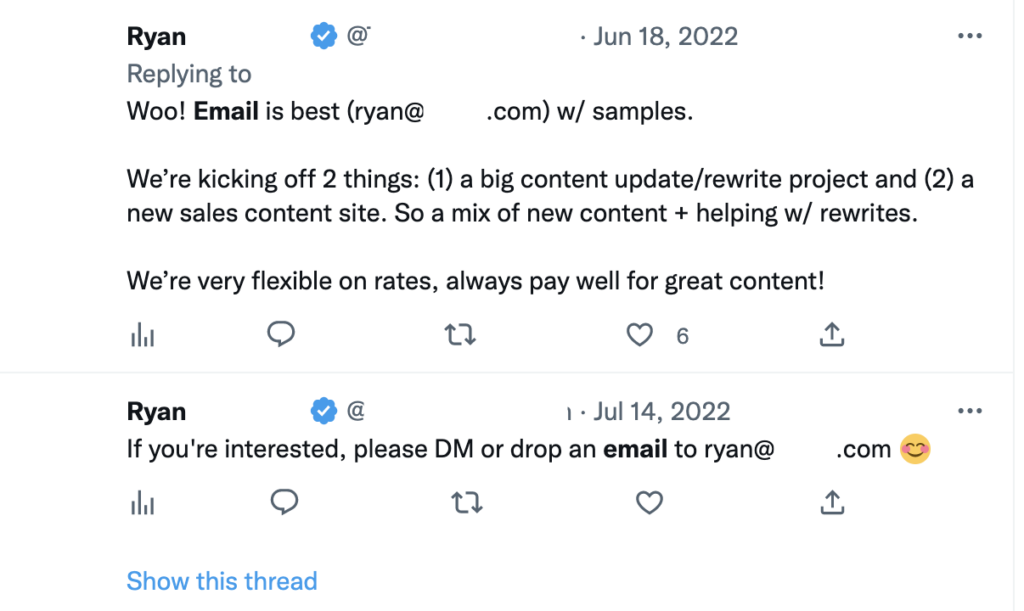Viewport: 1024px width, 611px height.
Task: Share the July 14 tweet
Action: coord(832,503)
